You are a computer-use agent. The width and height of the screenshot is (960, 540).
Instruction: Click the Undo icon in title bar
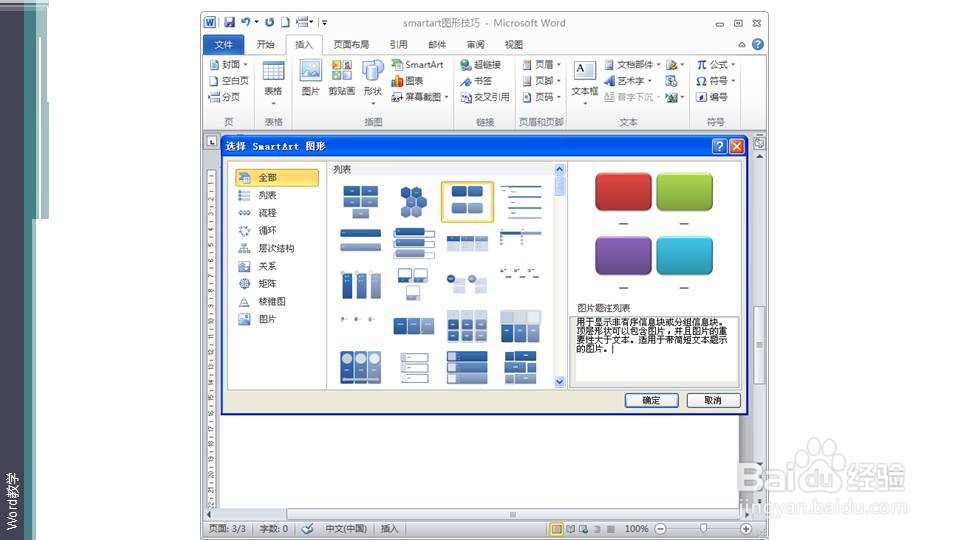click(x=246, y=22)
